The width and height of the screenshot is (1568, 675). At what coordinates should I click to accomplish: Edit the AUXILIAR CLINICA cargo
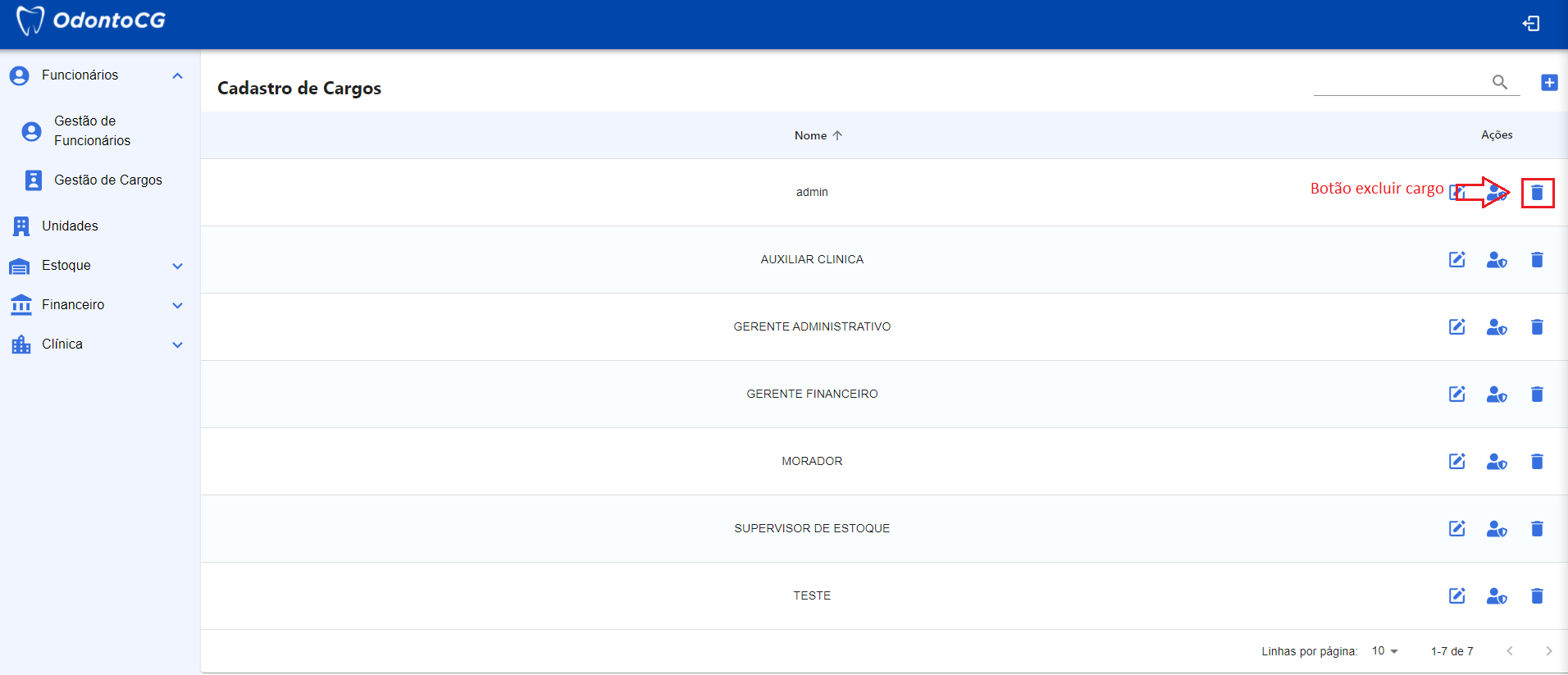[1456, 260]
